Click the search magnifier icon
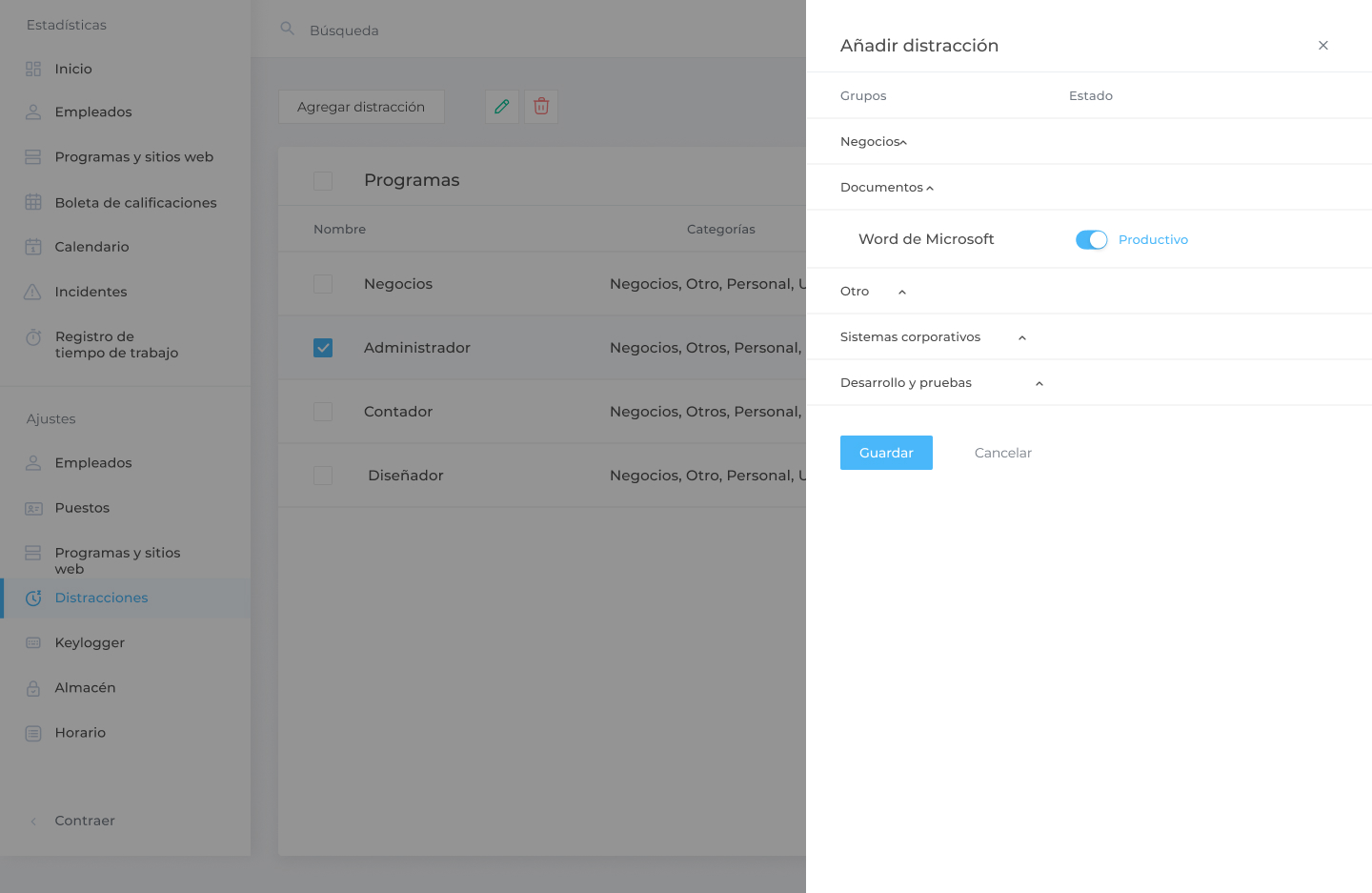Screen dimensions: 1372x893 coord(287,29)
